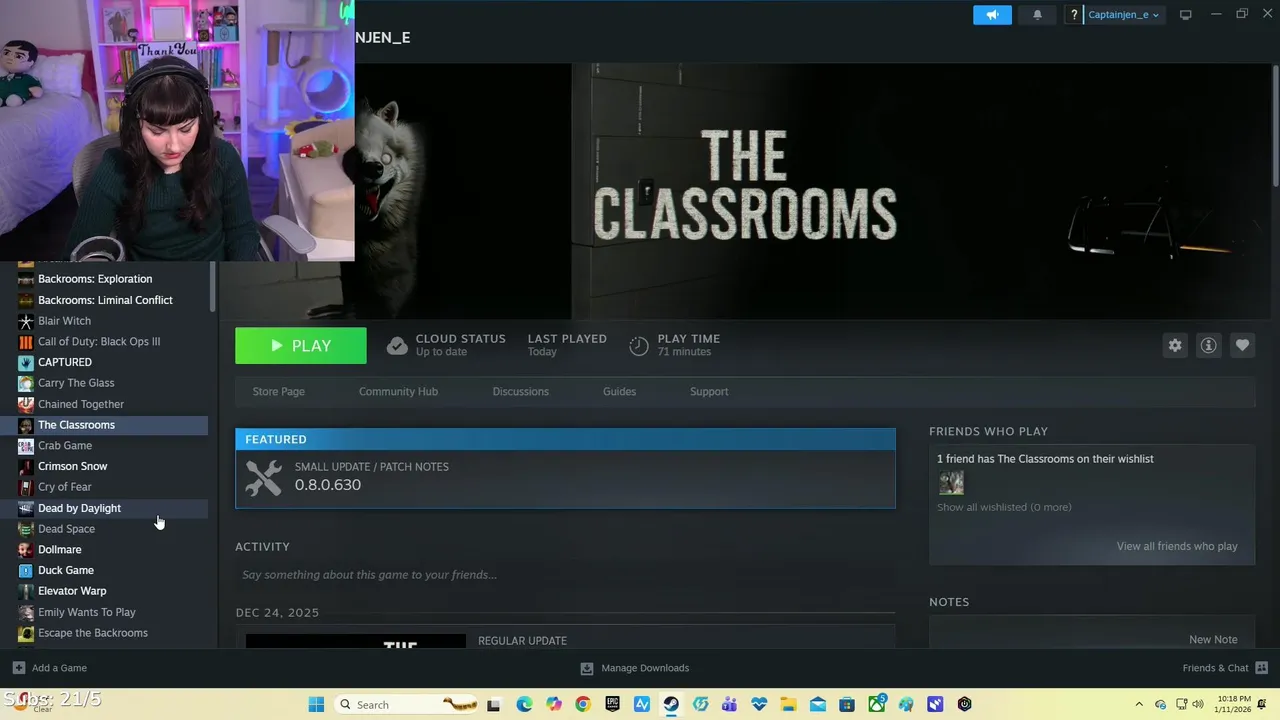Screen dimensions: 1280x720
Task: Click the patch notes wrench icon
Action: tap(264, 477)
